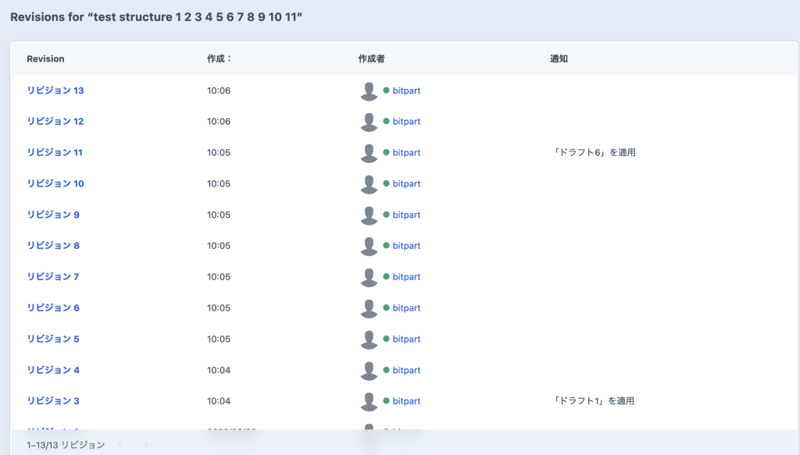Click the Revision column header

(x=45, y=59)
